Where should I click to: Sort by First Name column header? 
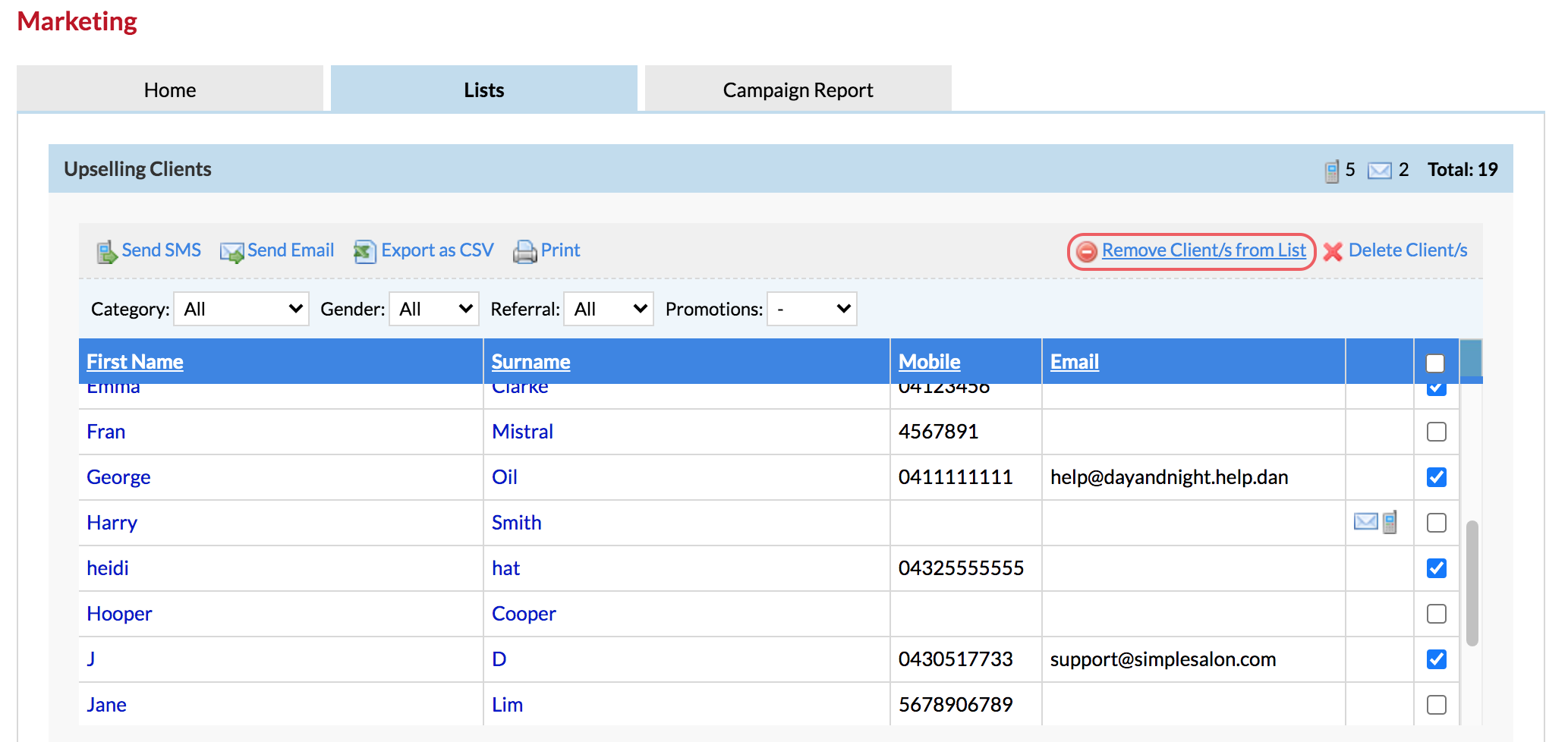pyautogui.click(x=135, y=362)
